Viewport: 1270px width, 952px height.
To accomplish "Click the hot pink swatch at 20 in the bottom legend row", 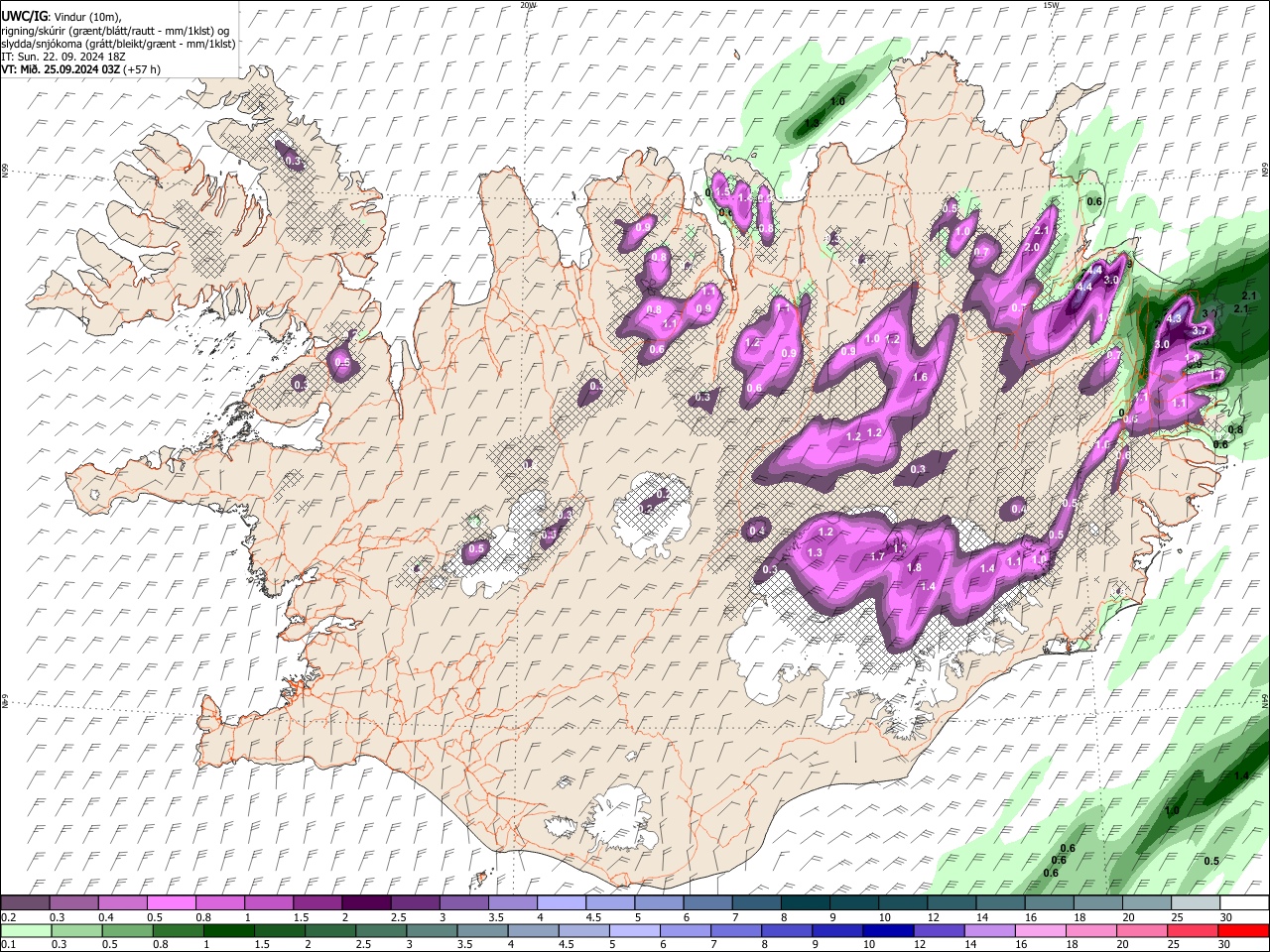I will (1143, 930).
